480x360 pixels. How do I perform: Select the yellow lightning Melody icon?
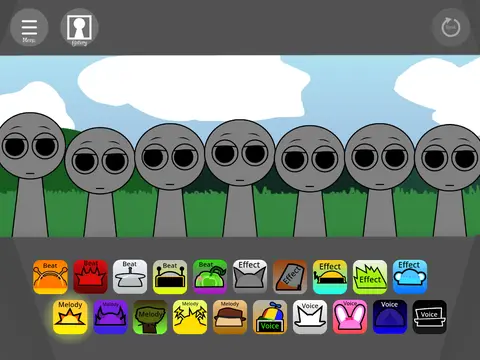(x=190, y=317)
